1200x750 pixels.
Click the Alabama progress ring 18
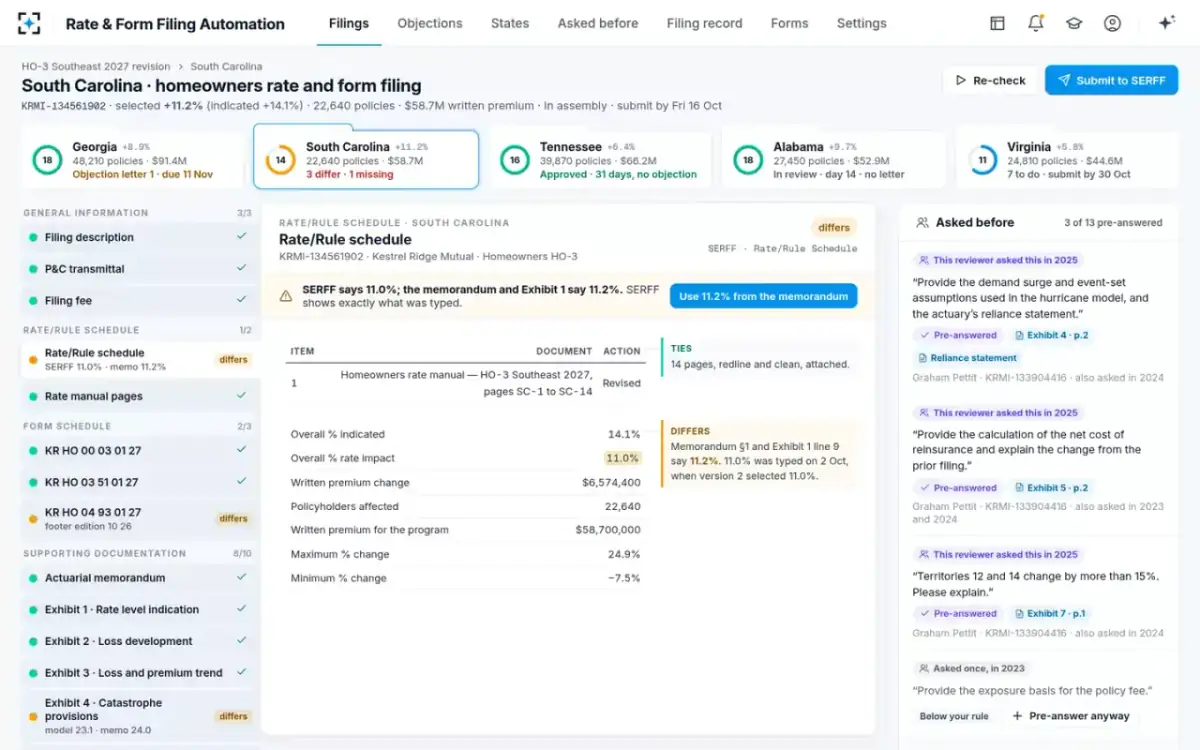[x=748, y=160]
